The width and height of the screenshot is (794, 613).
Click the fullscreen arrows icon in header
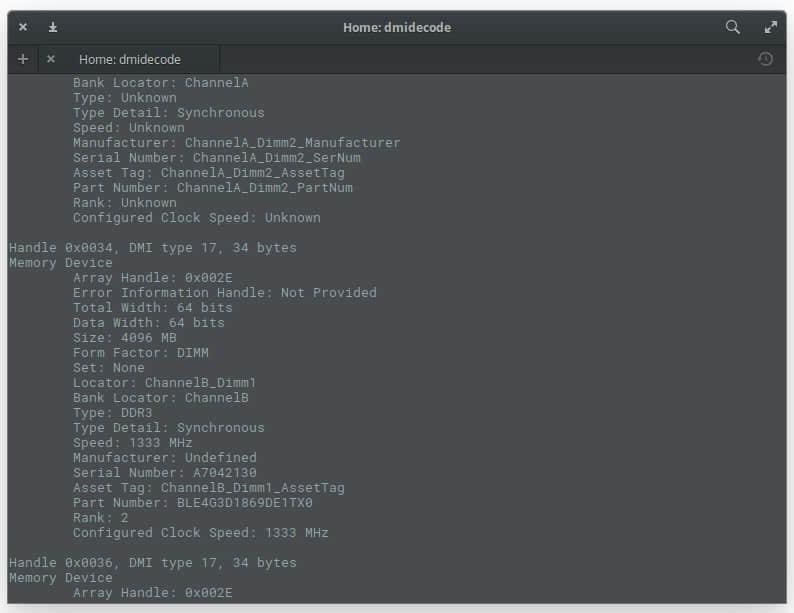point(771,27)
